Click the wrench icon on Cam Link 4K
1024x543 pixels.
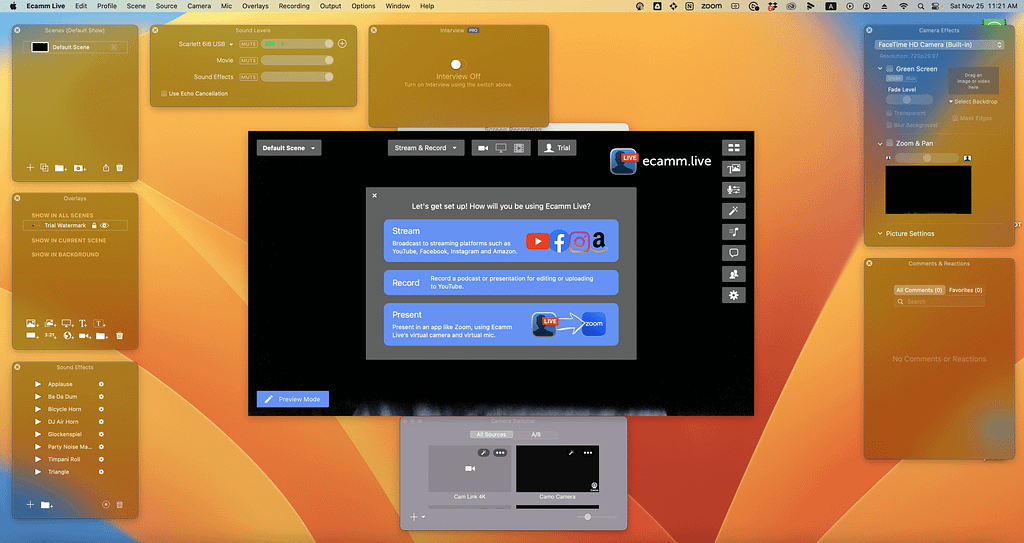pyautogui.click(x=481, y=453)
